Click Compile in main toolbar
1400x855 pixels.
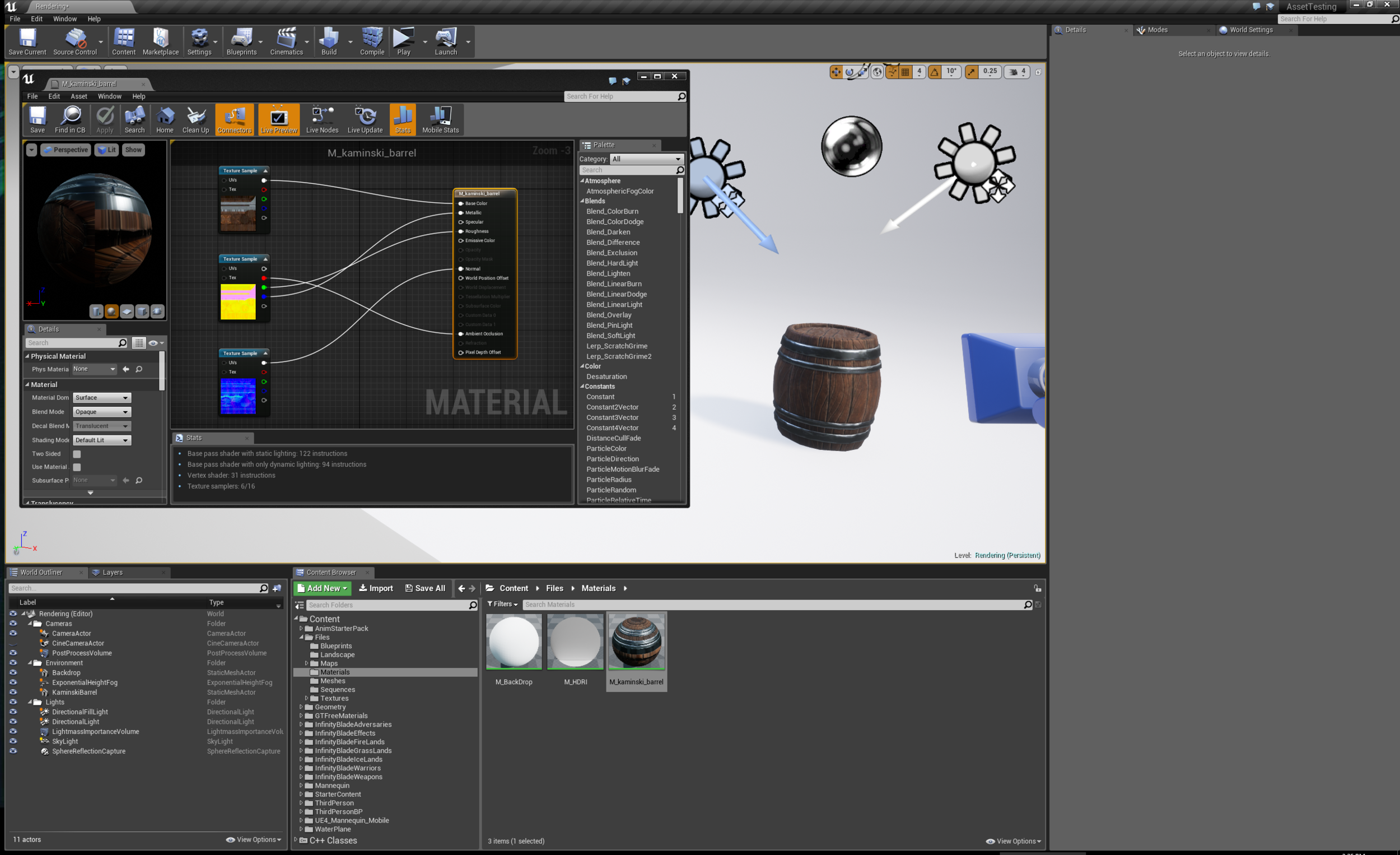[372, 41]
